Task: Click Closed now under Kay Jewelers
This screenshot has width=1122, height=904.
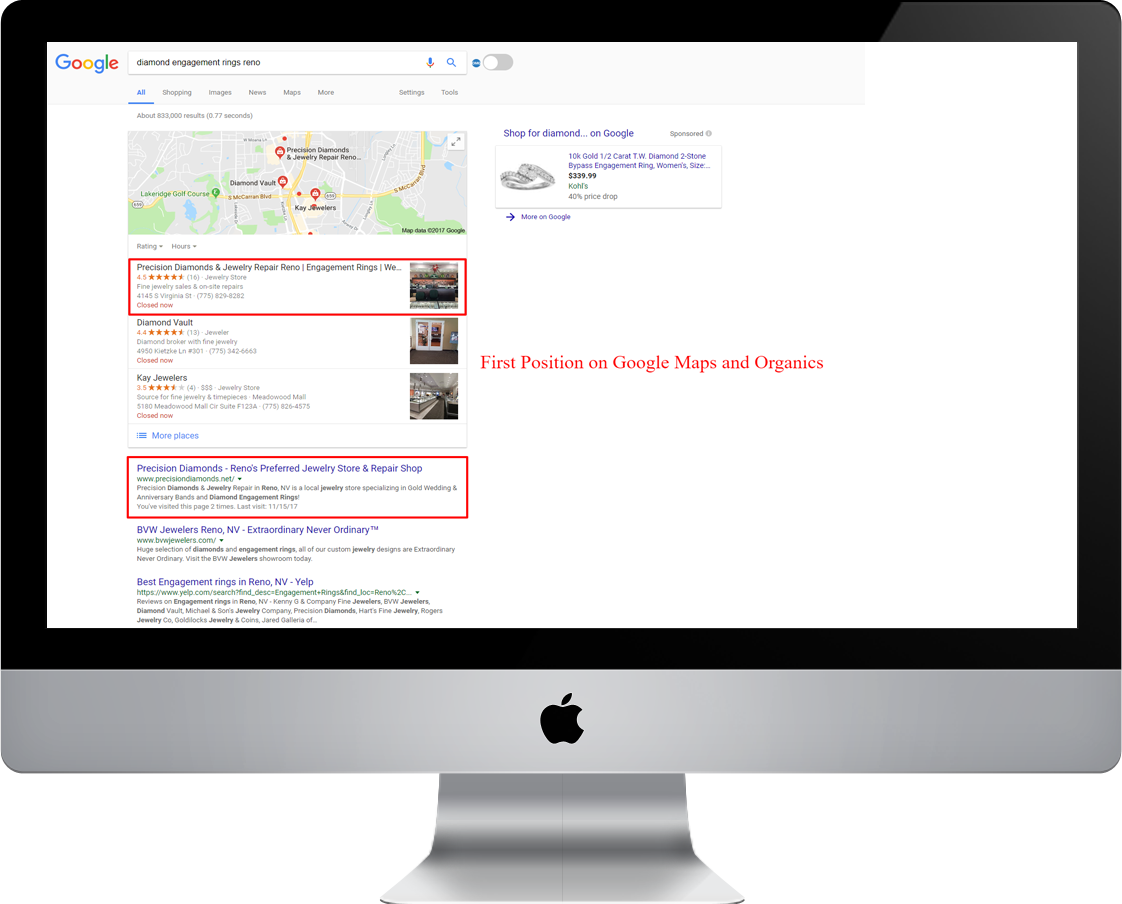Action: coord(155,415)
